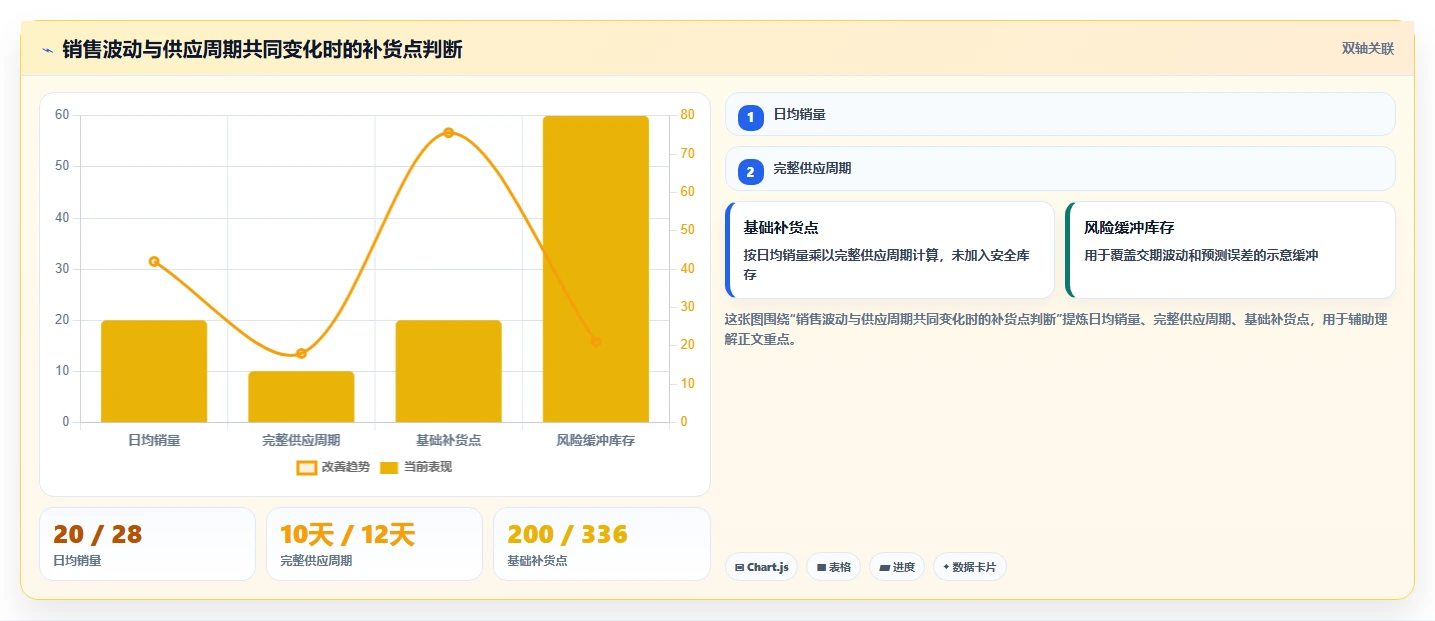Toggle the 当前表现 legend item
The width and height of the screenshot is (1435, 621).
pos(416,467)
